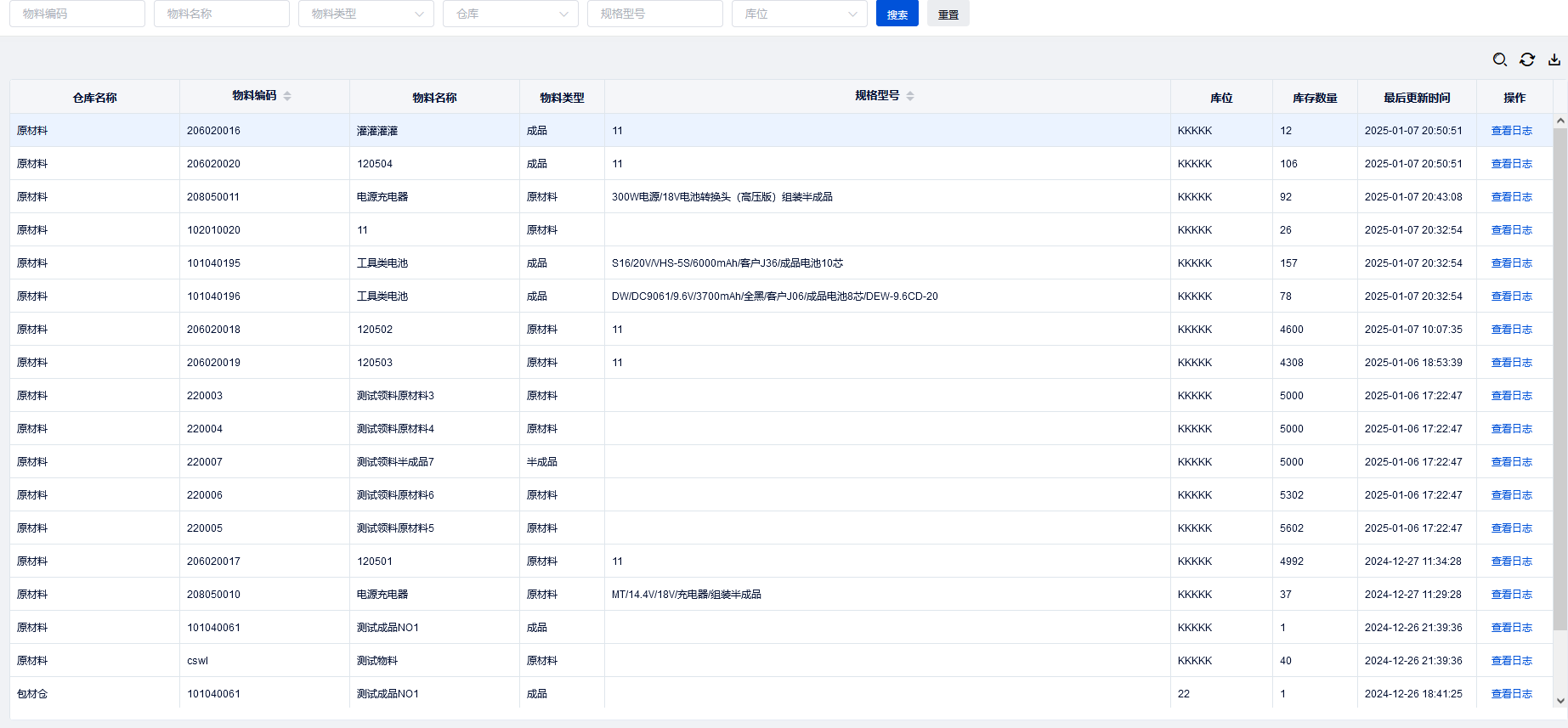Click the blue 搜索 button
Viewport: 1568px width, 728px height.
pyautogui.click(x=897, y=14)
